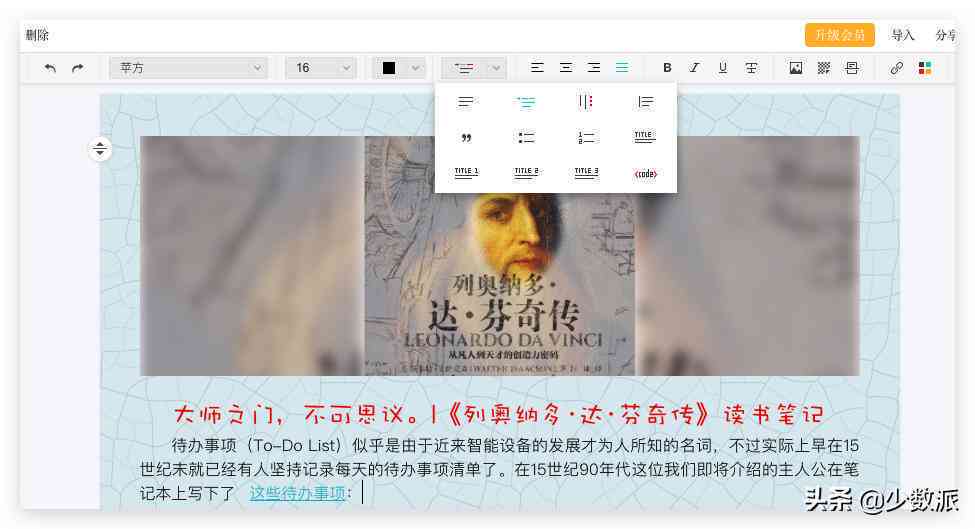The height and width of the screenshot is (529, 975).
Task: Toggle italic formatting
Action: (x=695, y=68)
